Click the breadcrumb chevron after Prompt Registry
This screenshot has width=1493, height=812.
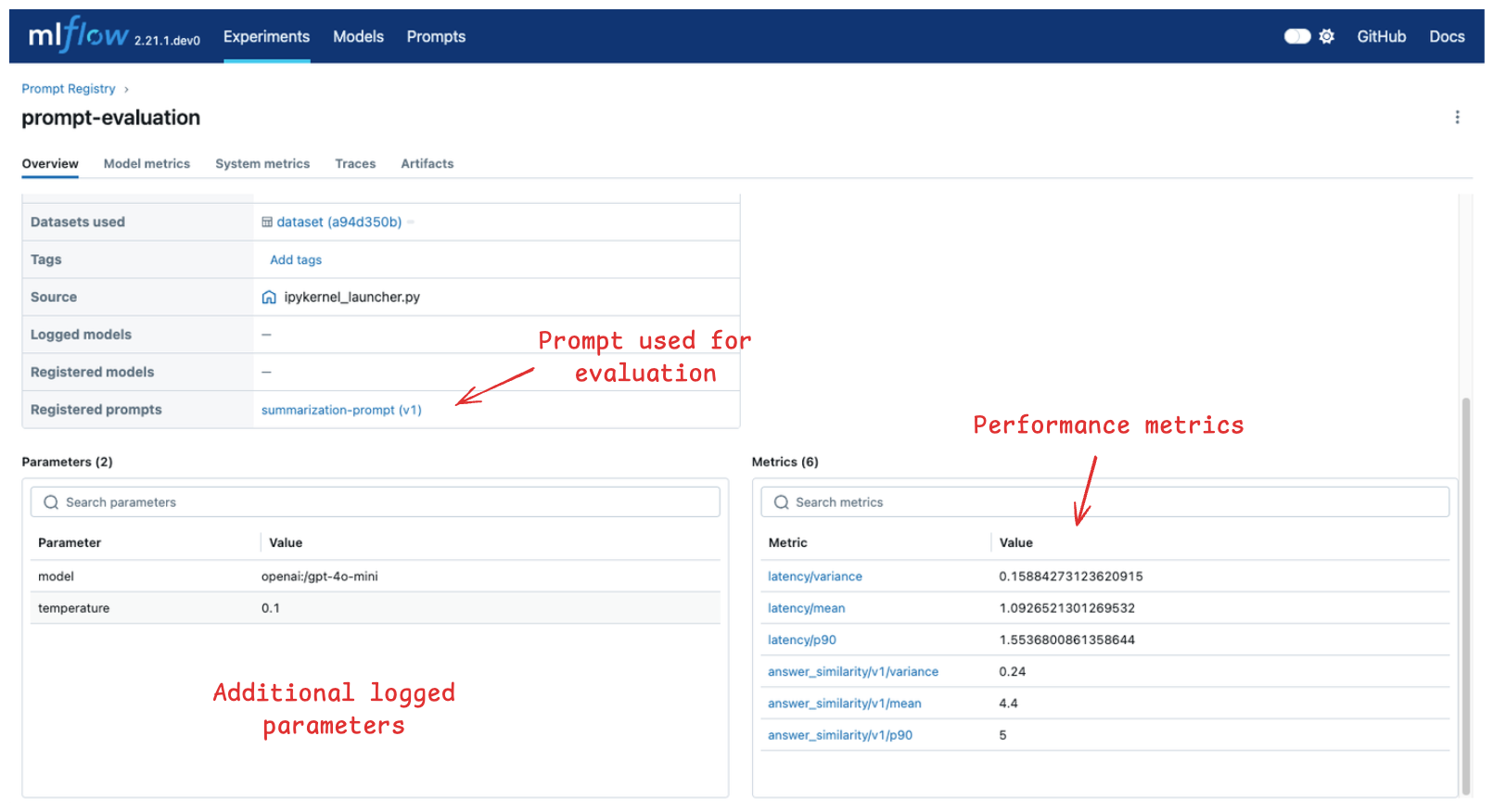click(x=126, y=90)
